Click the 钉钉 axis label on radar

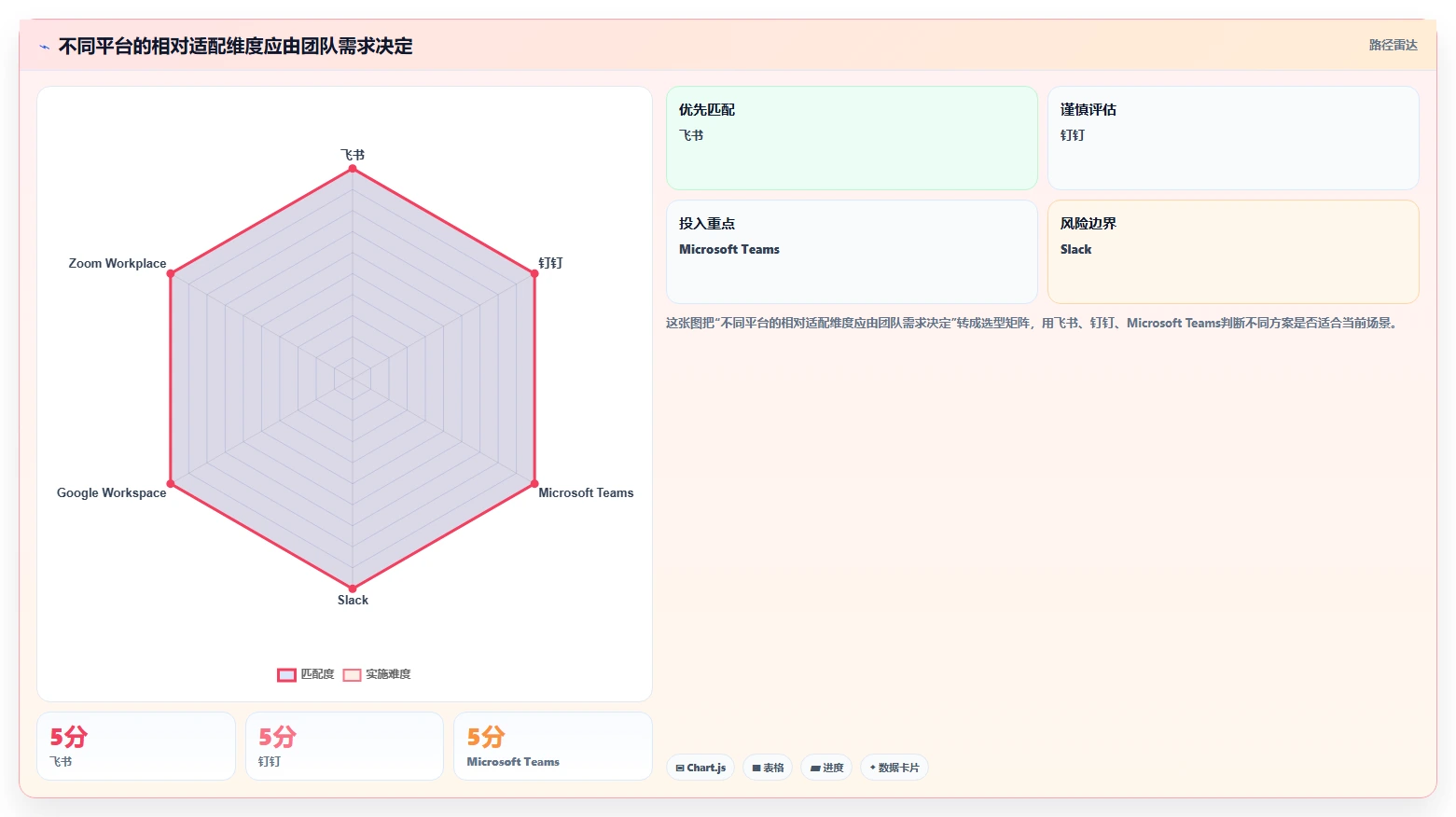pyautogui.click(x=550, y=263)
